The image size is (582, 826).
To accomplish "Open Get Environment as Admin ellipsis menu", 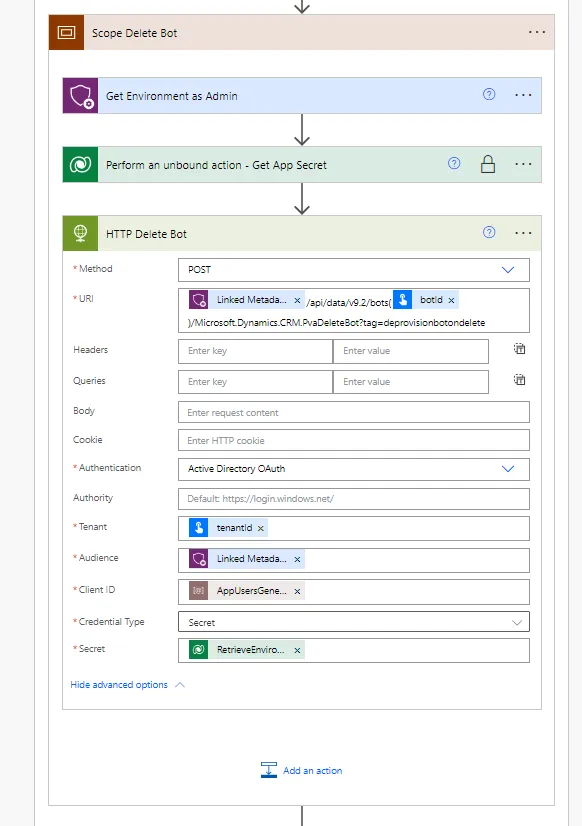I will (523, 95).
